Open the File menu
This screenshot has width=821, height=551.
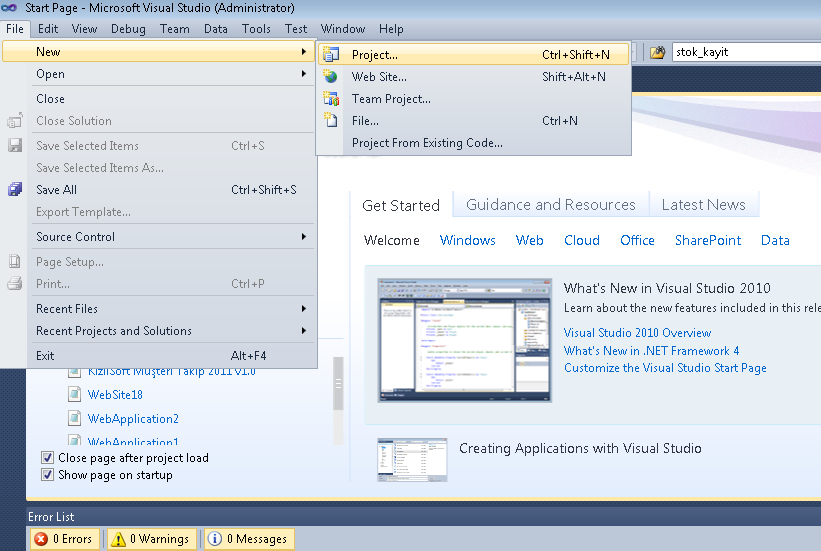[15, 29]
